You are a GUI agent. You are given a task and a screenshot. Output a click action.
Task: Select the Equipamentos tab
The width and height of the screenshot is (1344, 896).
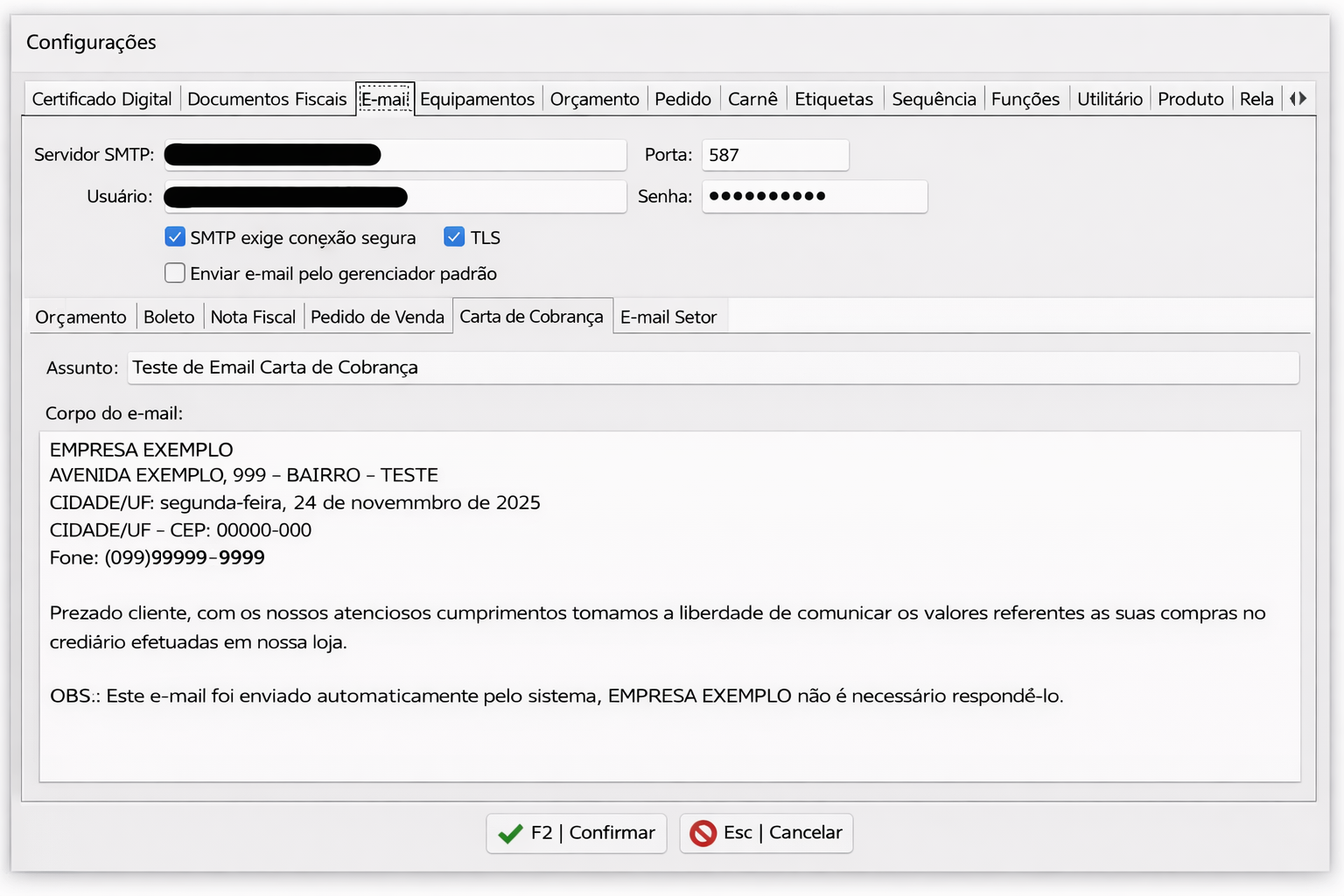[x=477, y=99]
